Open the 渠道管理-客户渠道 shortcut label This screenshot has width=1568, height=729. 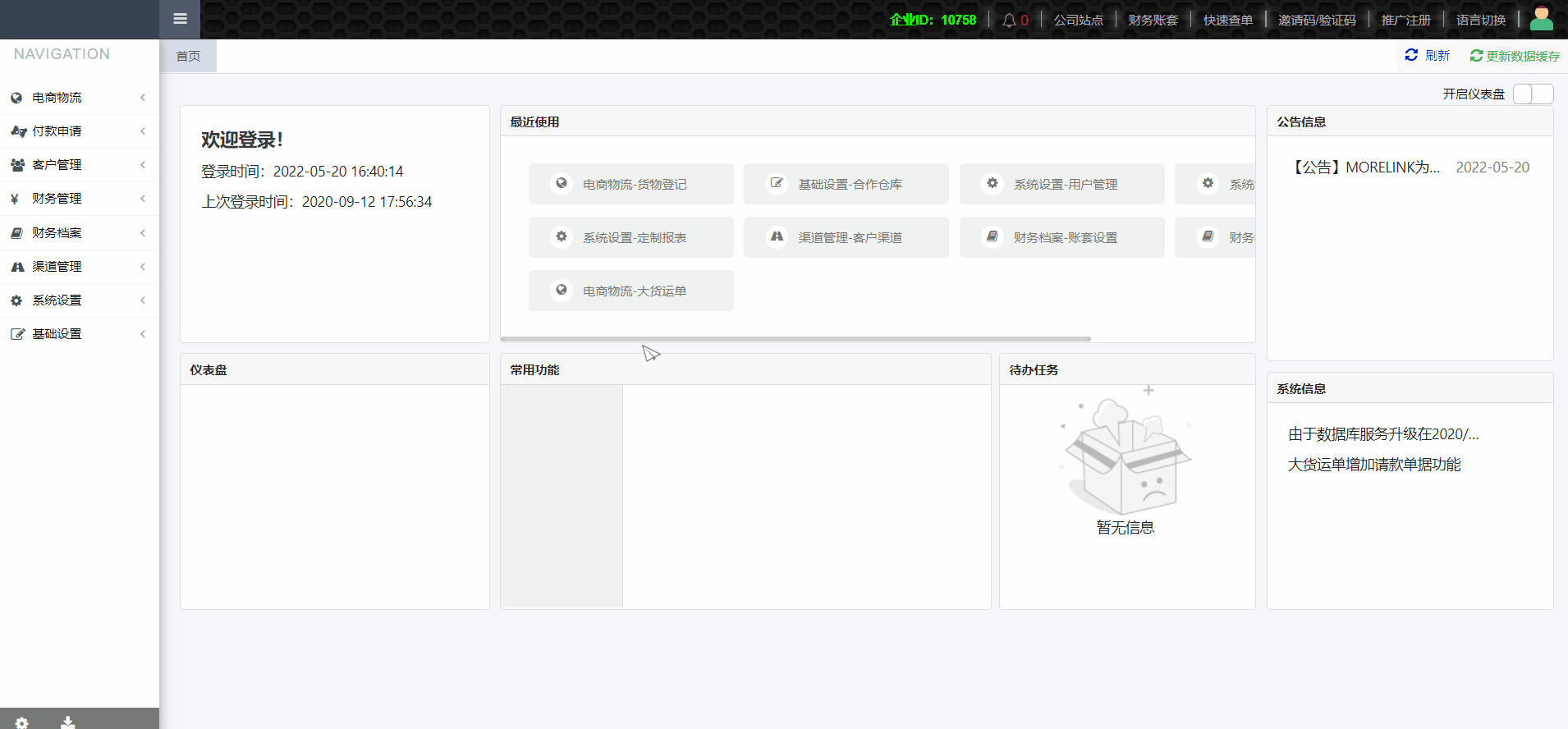click(x=850, y=238)
